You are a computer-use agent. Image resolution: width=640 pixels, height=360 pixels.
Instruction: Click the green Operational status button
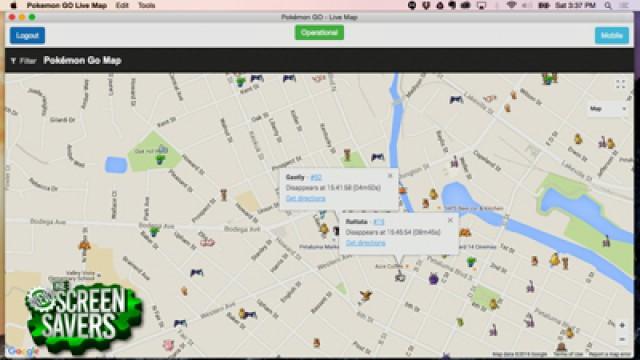click(319, 33)
